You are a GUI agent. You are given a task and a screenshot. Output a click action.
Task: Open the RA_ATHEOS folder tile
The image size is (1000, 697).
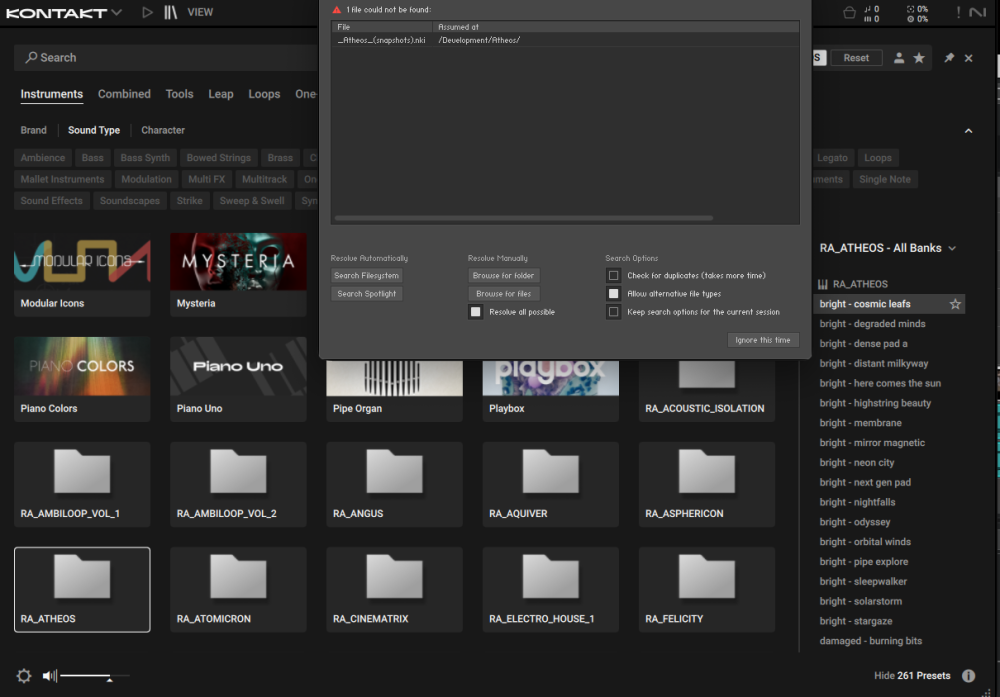(x=82, y=590)
